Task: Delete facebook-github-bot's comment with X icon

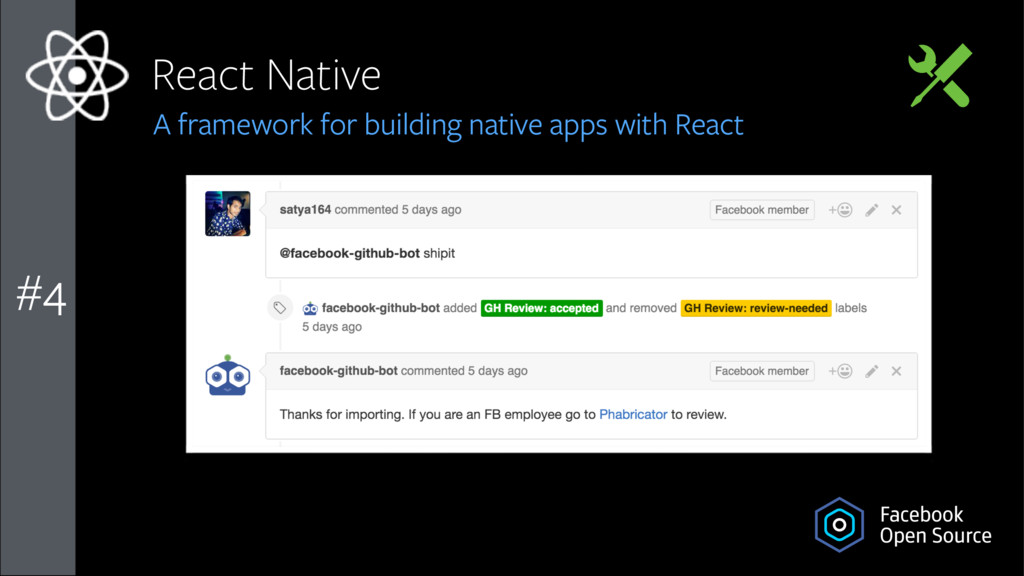Action: (x=897, y=371)
